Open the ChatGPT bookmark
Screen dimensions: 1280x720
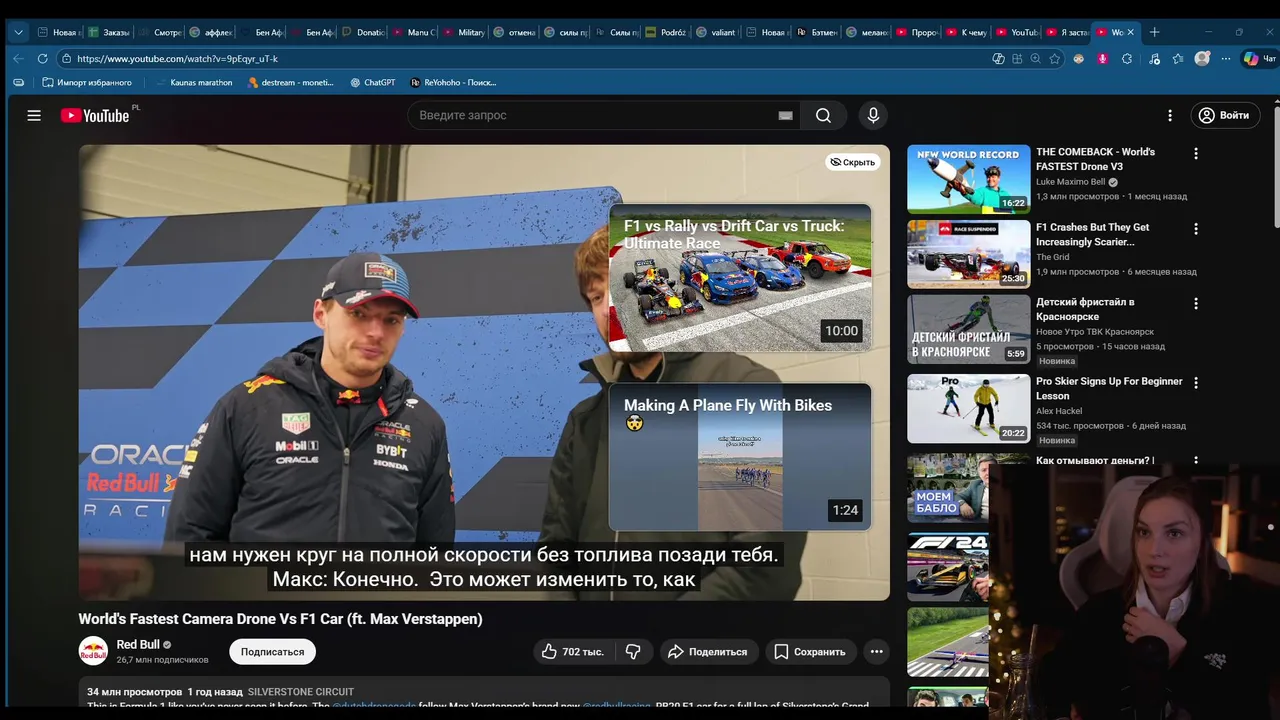click(x=373, y=83)
